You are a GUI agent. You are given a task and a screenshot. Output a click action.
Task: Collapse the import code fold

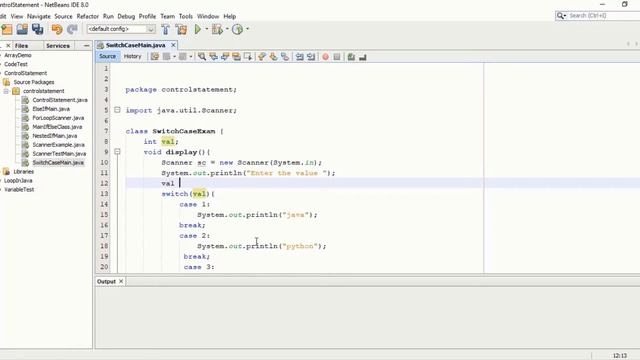tap(117, 110)
